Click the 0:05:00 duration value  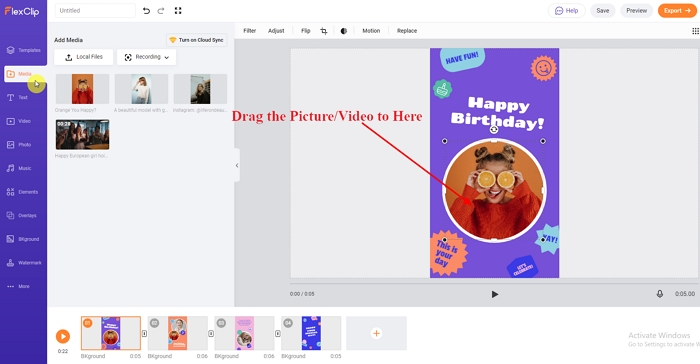685,294
